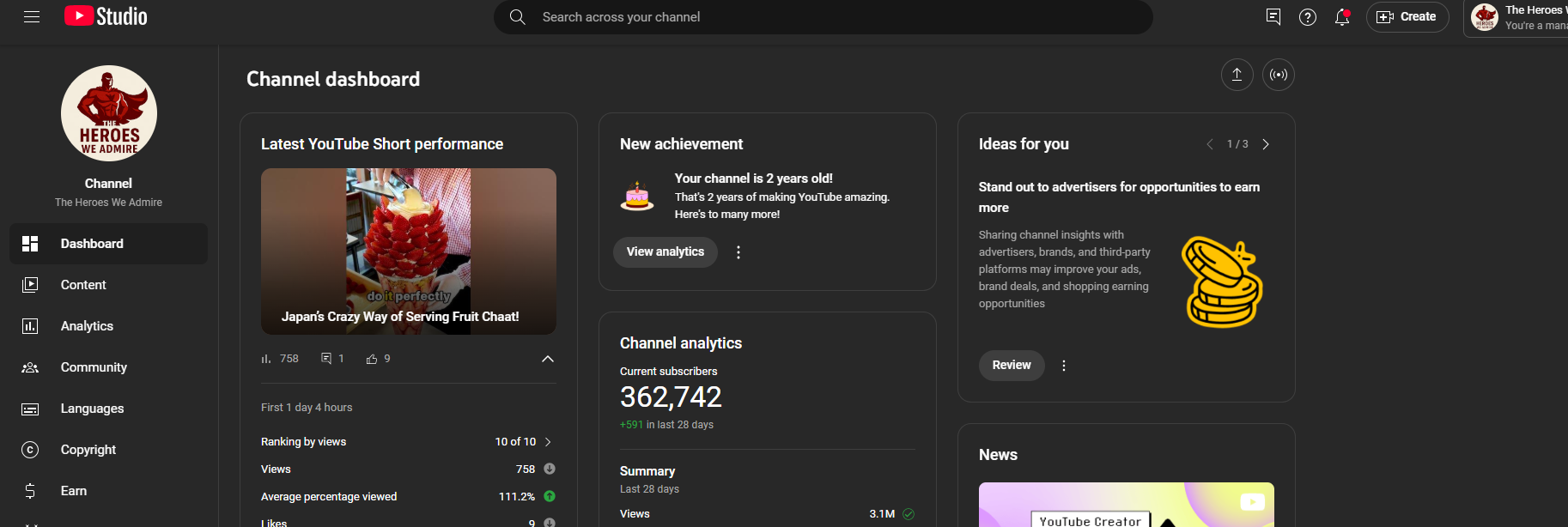Open Analytics in the sidebar
This screenshot has width=1568, height=527.
109,326
